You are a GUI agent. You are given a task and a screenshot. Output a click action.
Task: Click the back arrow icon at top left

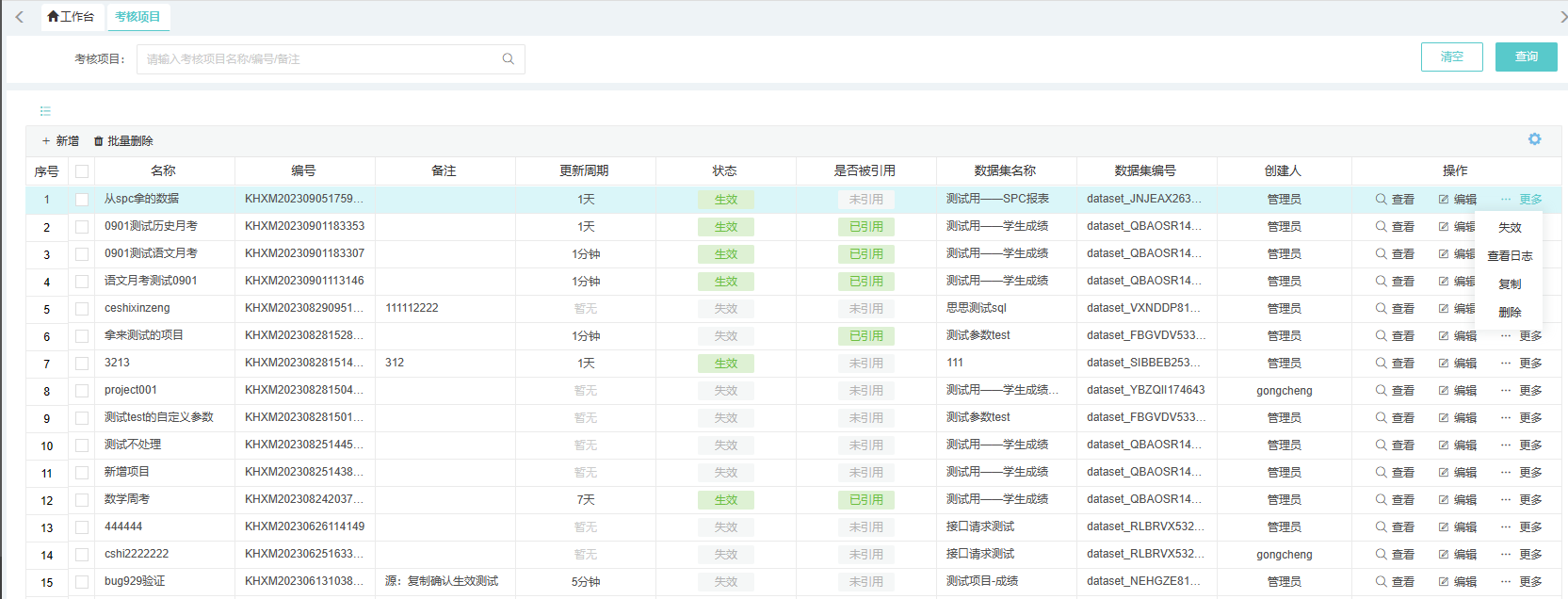19,17
